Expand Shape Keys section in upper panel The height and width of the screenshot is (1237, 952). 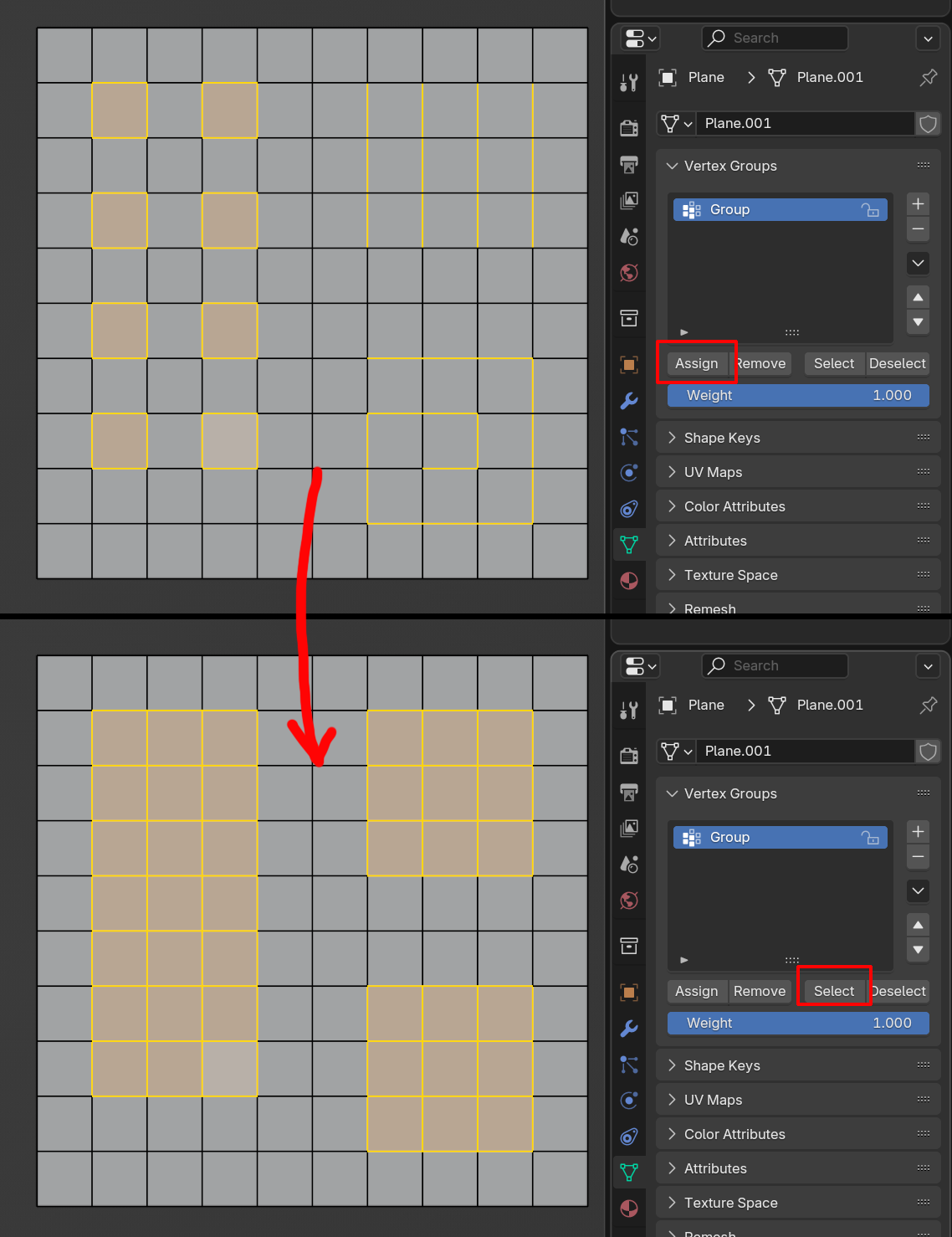coord(672,438)
